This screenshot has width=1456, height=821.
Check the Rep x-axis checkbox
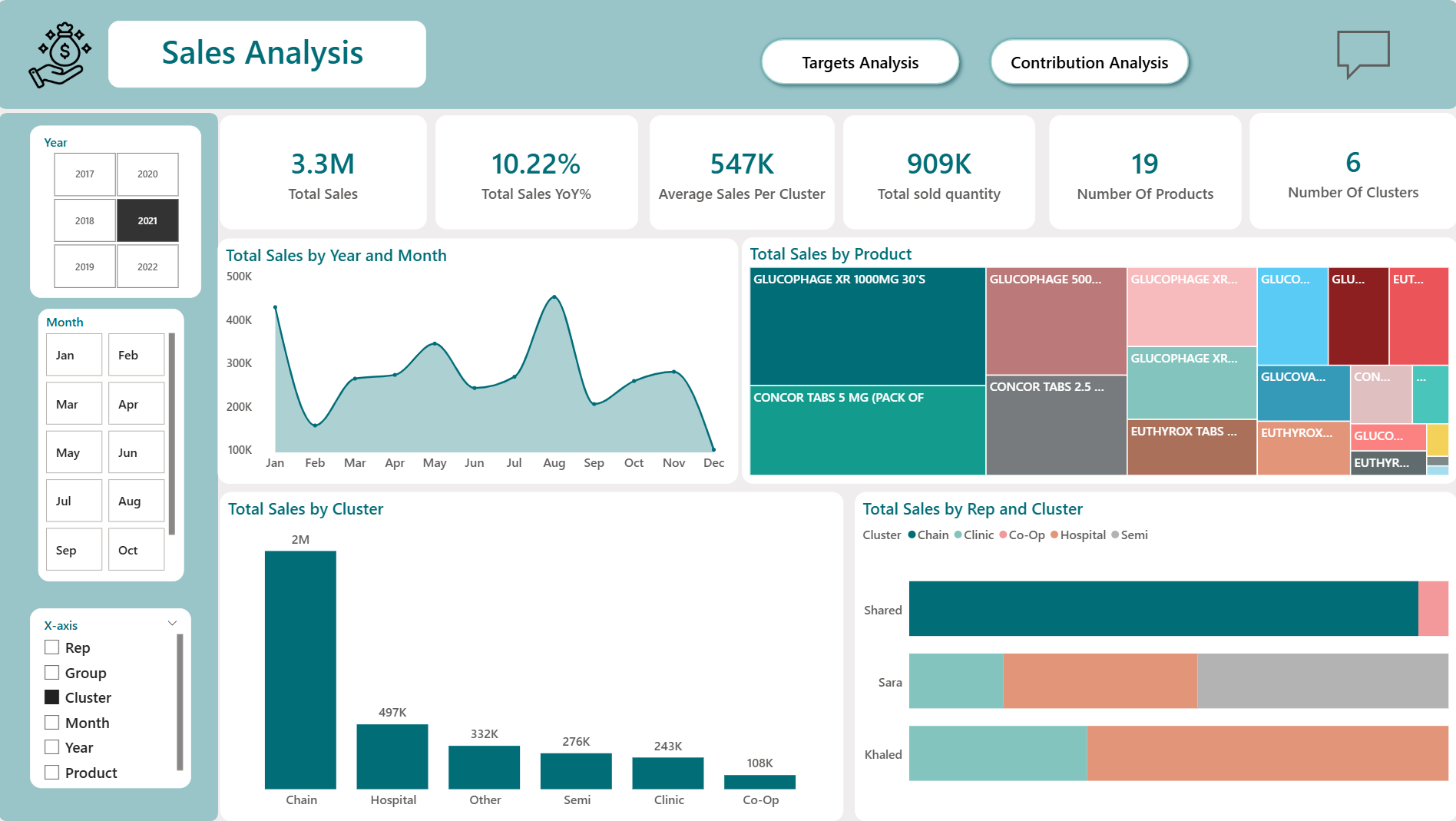point(52,647)
